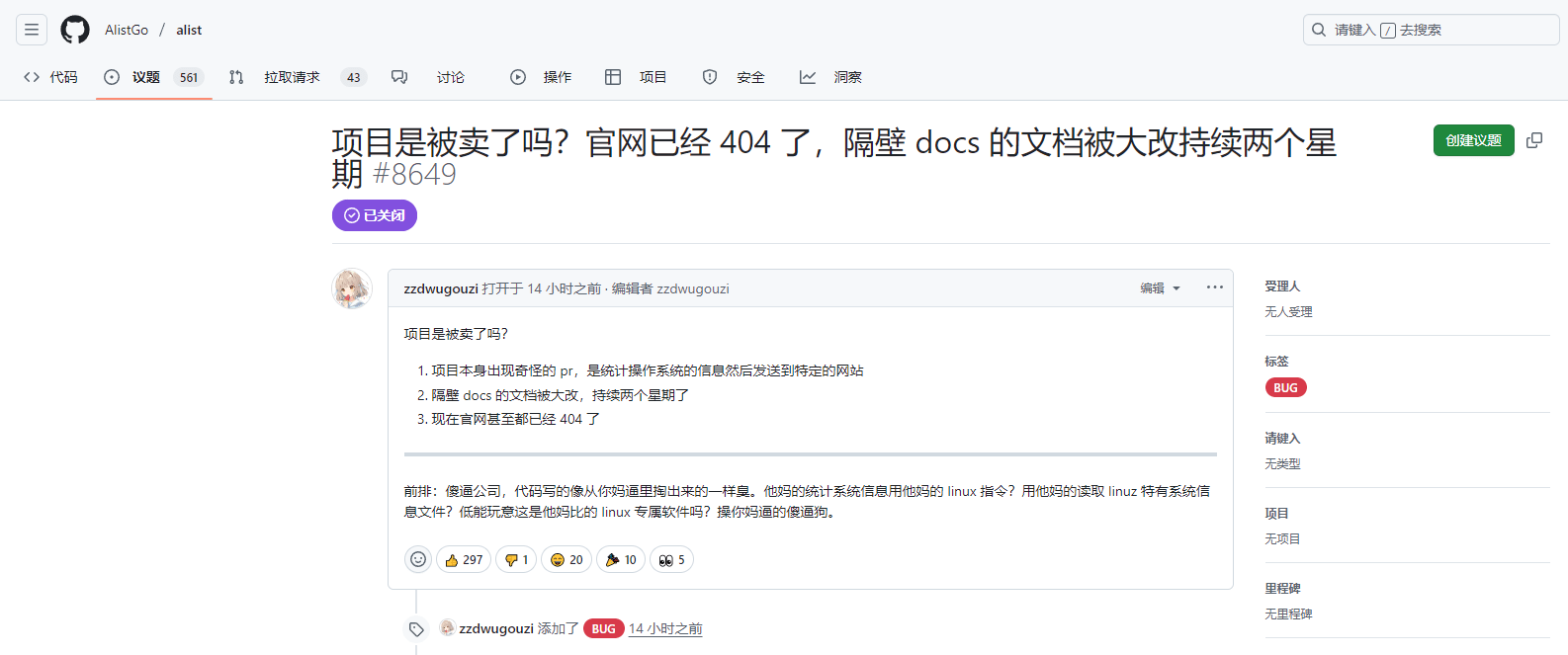Open the add reaction smiley picker
The width and height of the screenshot is (1568, 655).
(418, 559)
